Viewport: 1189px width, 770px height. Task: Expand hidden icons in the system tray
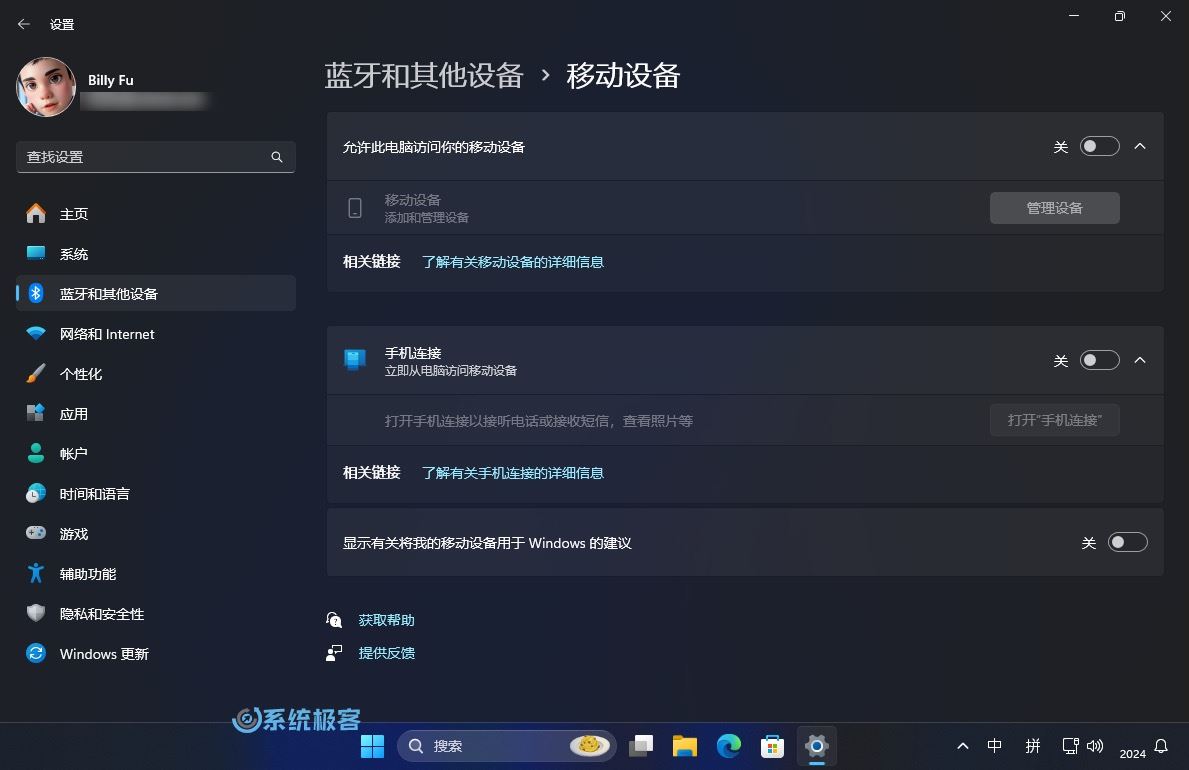coord(962,745)
